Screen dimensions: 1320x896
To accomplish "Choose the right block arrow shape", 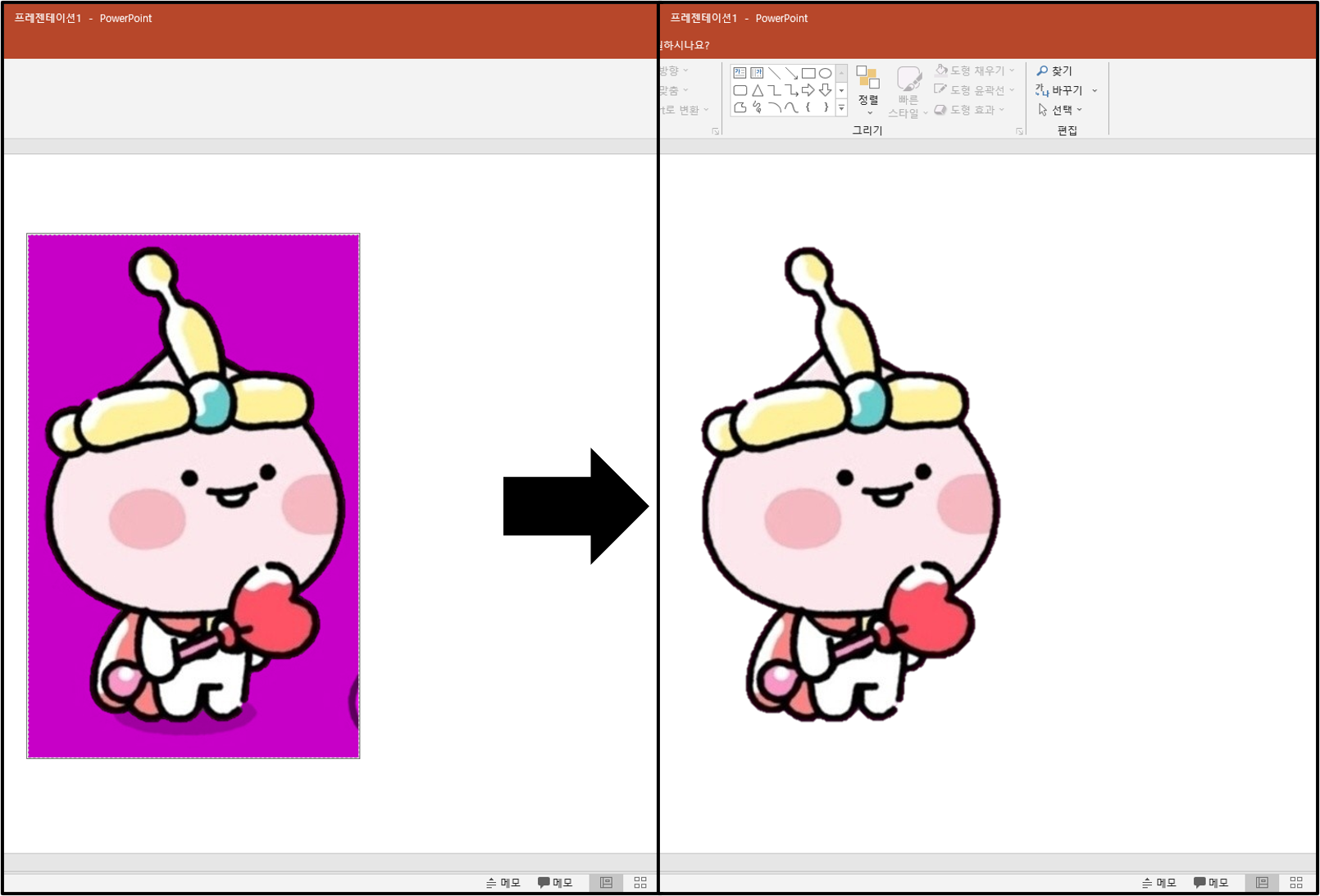I will [808, 90].
